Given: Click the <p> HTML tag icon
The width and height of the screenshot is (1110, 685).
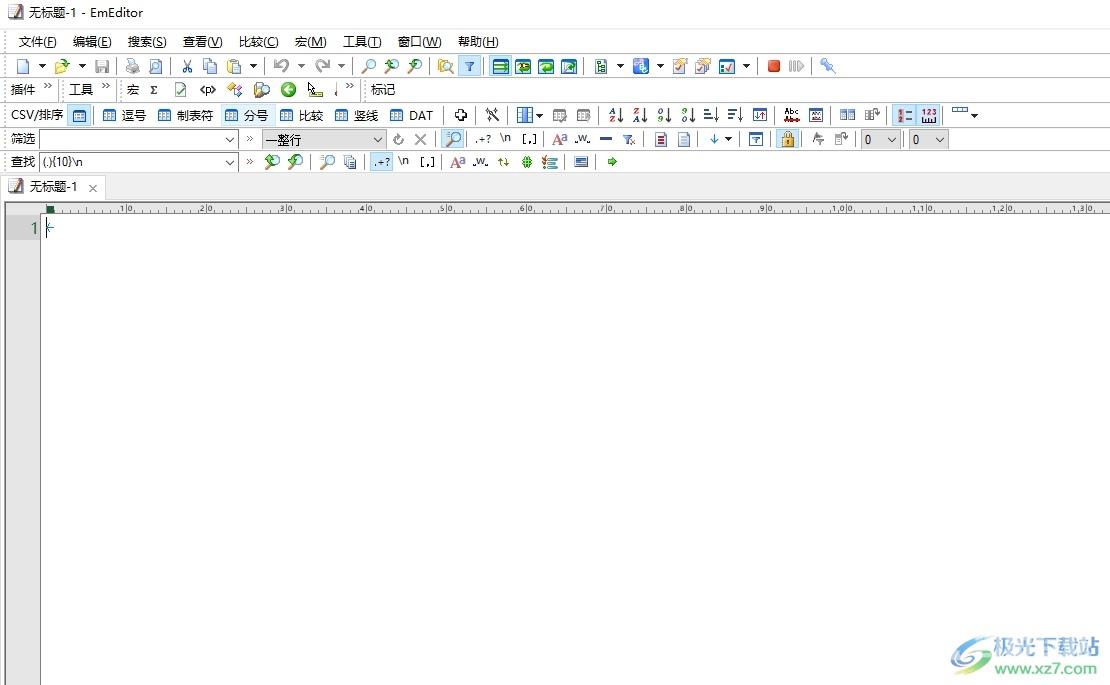Looking at the screenshot, I should [x=207, y=90].
